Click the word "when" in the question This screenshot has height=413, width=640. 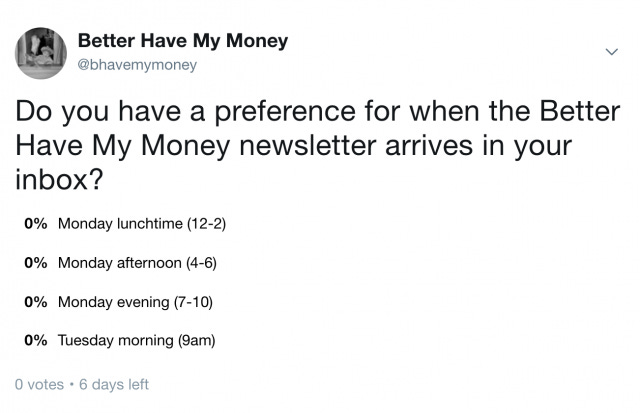point(444,110)
